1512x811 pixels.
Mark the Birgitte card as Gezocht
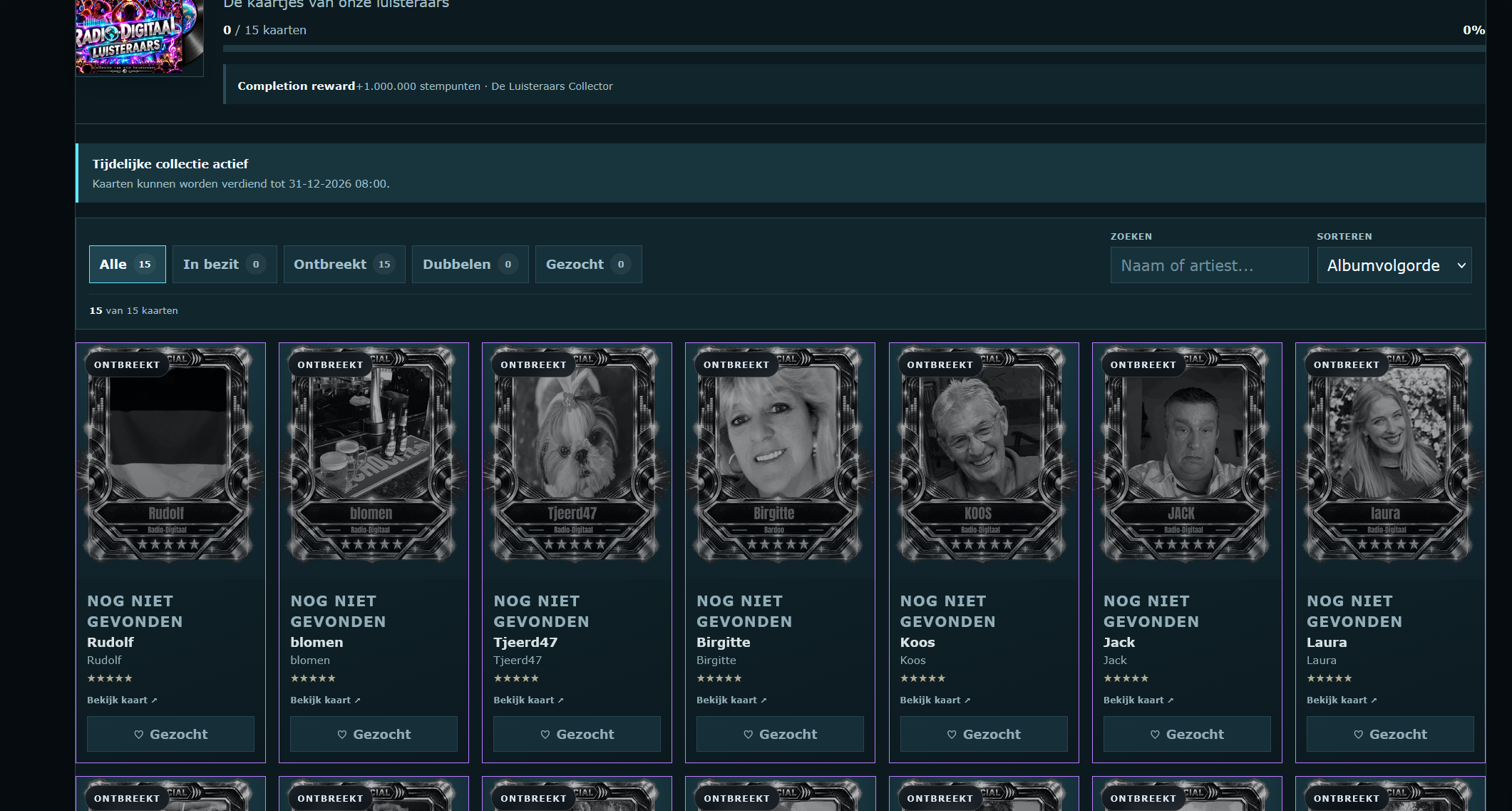(x=780, y=734)
